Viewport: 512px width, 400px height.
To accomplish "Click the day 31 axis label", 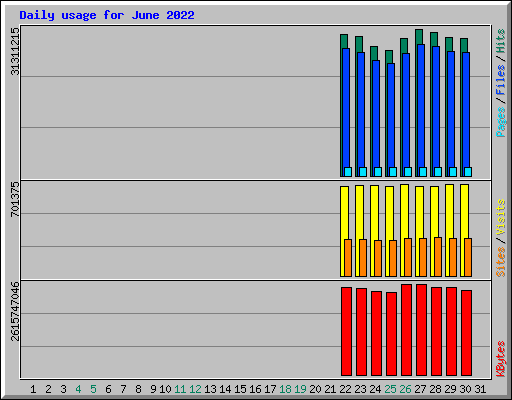I will pyautogui.click(x=480, y=389).
